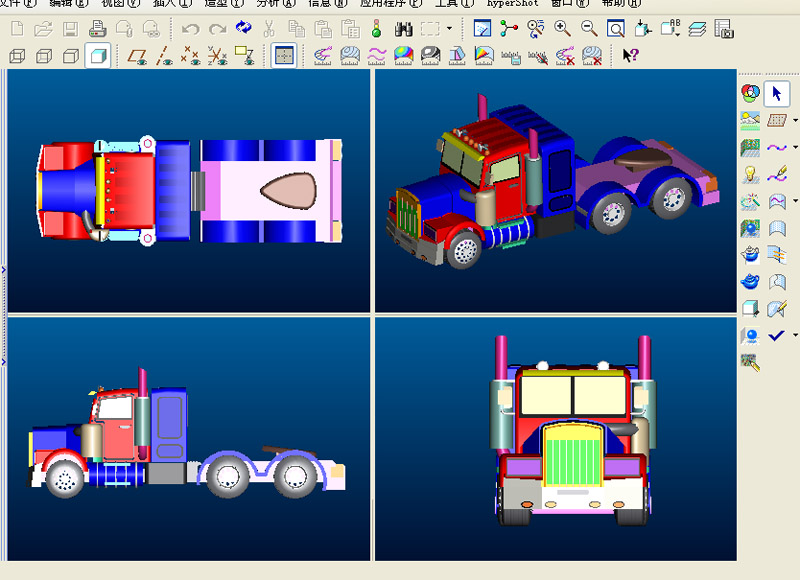The width and height of the screenshot is (800, 580).
Task: Click the Copy icon
Action: coord(296,29)
